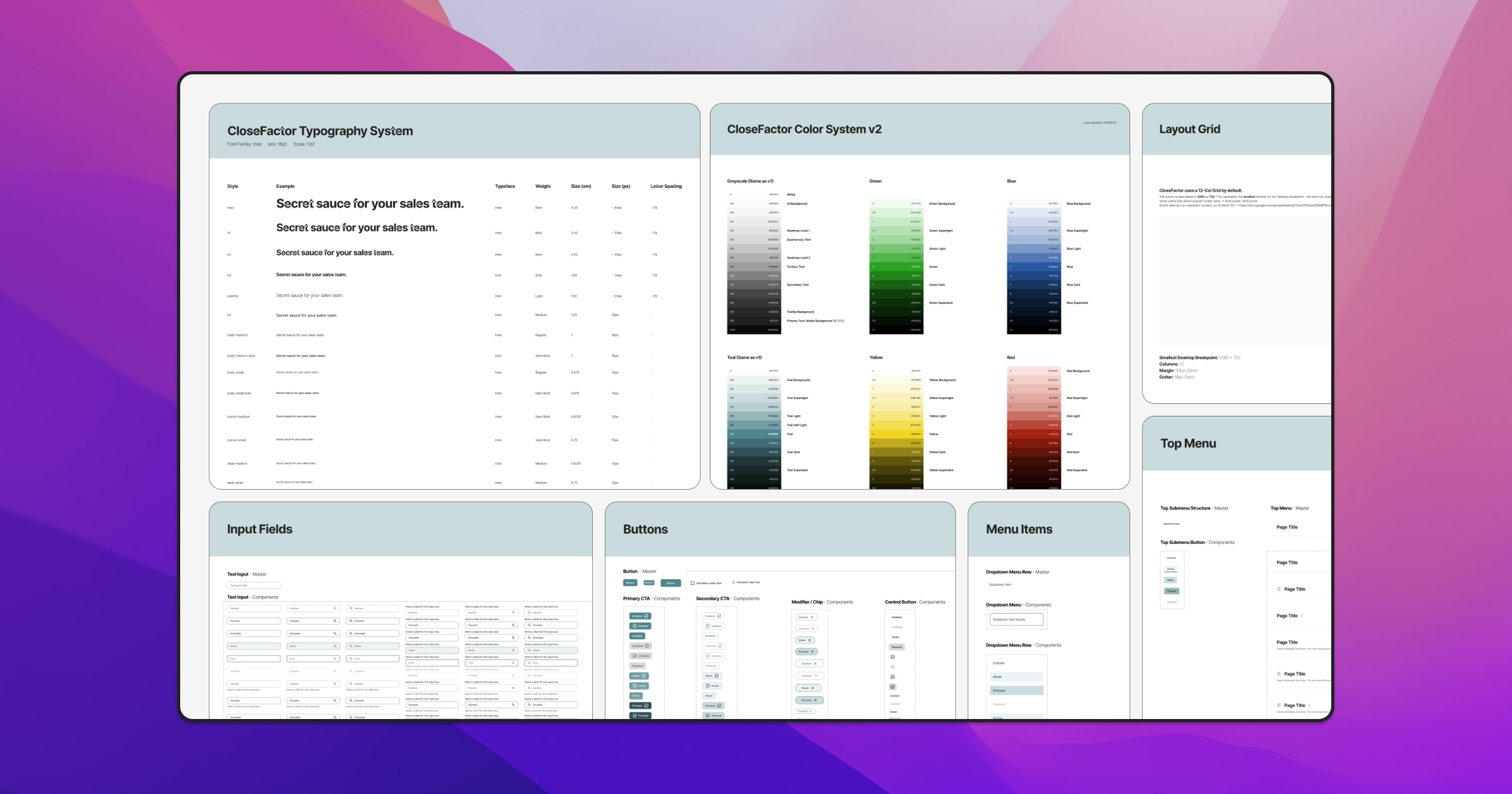Image resolution: width=1512 pixels, height=794 pixels.
Task: Click logo icon beside Page Title lacking subheader
Action: pos(1279,589)
